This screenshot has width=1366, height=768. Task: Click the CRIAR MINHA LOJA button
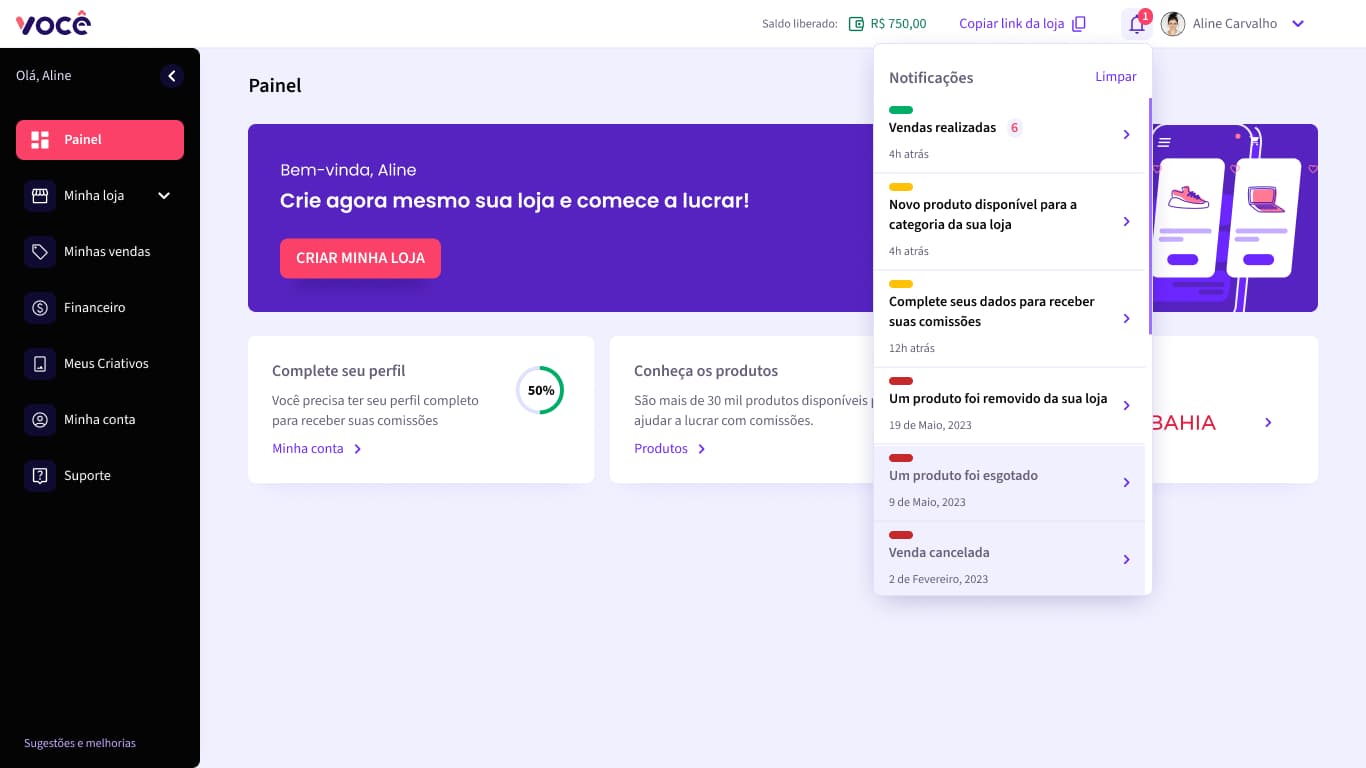tap(360, 258)
